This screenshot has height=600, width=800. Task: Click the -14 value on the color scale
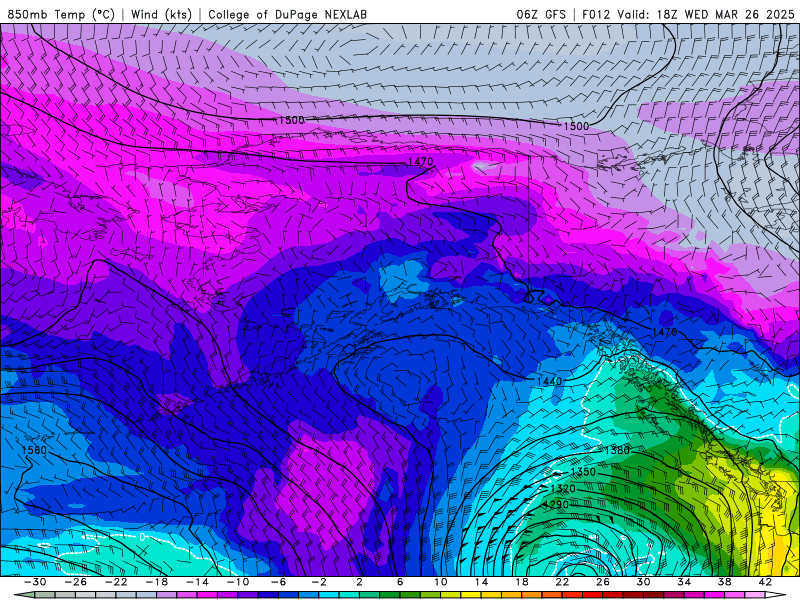pyautogui.click(x=197, y=582)
